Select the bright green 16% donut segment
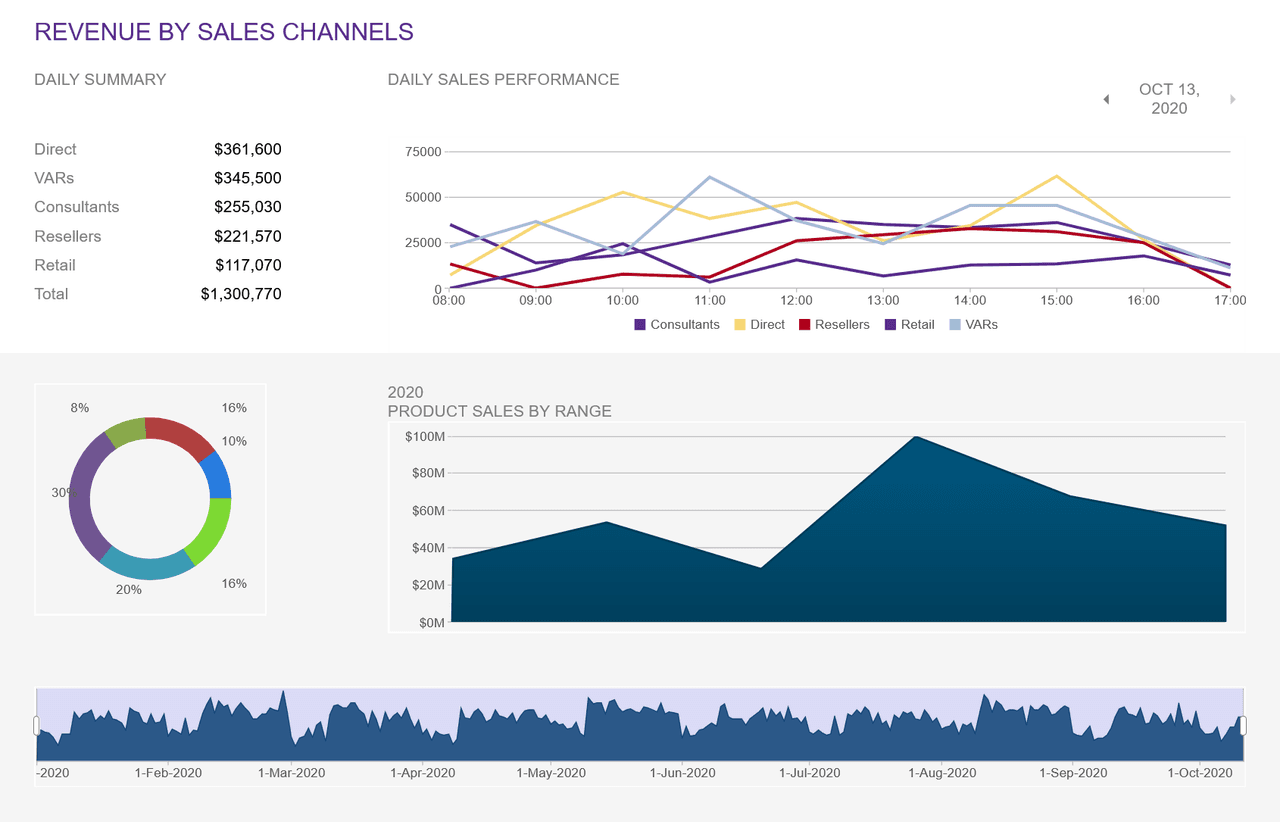This screenshot has height=822, width=1280. pos(210,530)
